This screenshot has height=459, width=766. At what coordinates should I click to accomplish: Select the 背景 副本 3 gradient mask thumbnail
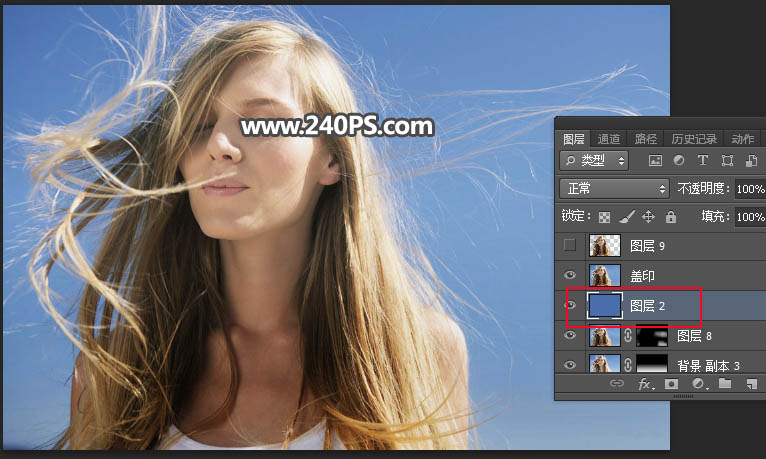click(x=652, y=364)
